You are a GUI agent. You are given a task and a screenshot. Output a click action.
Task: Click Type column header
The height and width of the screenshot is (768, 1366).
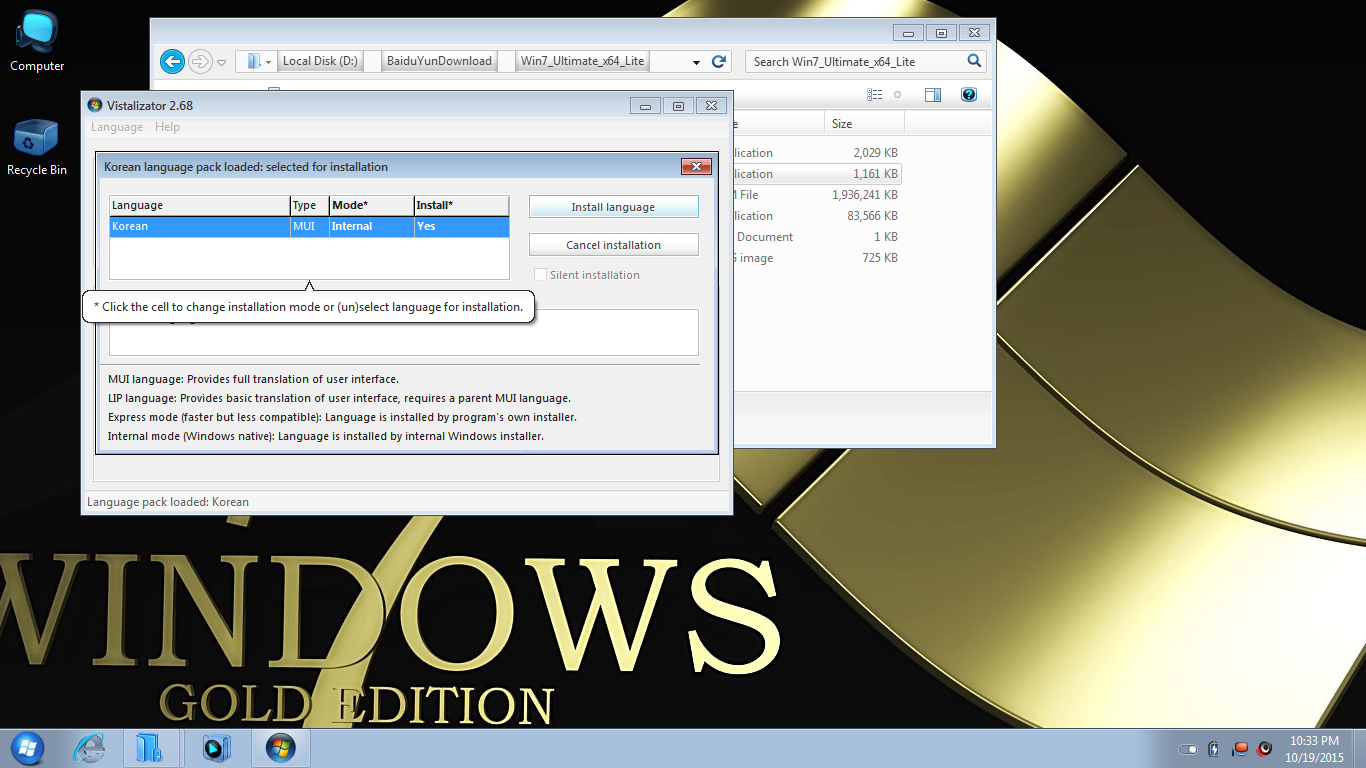pos(310,205)
